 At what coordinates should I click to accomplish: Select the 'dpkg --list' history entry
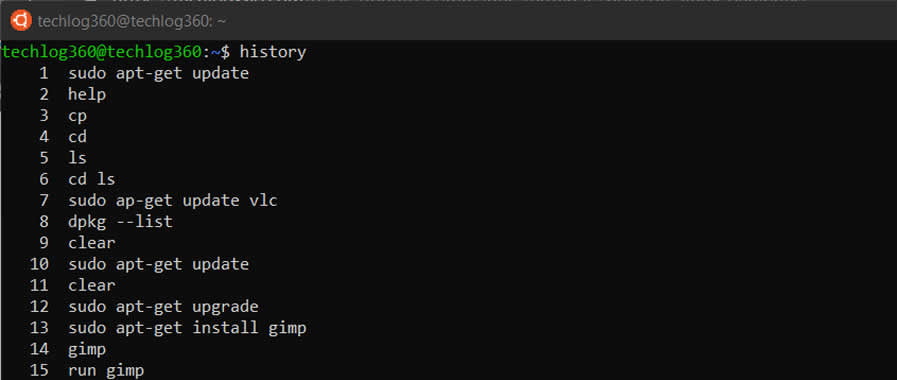pos(120,222)
